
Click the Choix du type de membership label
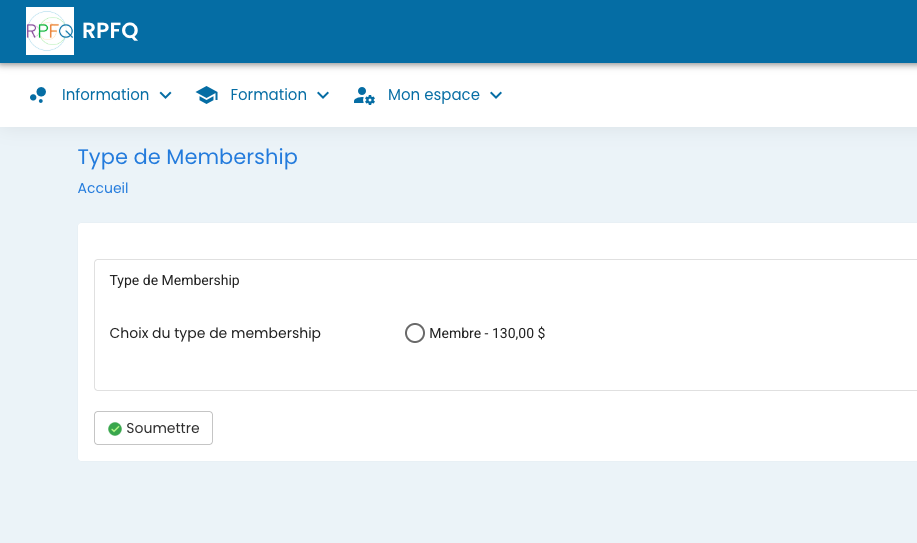point(215,333)
